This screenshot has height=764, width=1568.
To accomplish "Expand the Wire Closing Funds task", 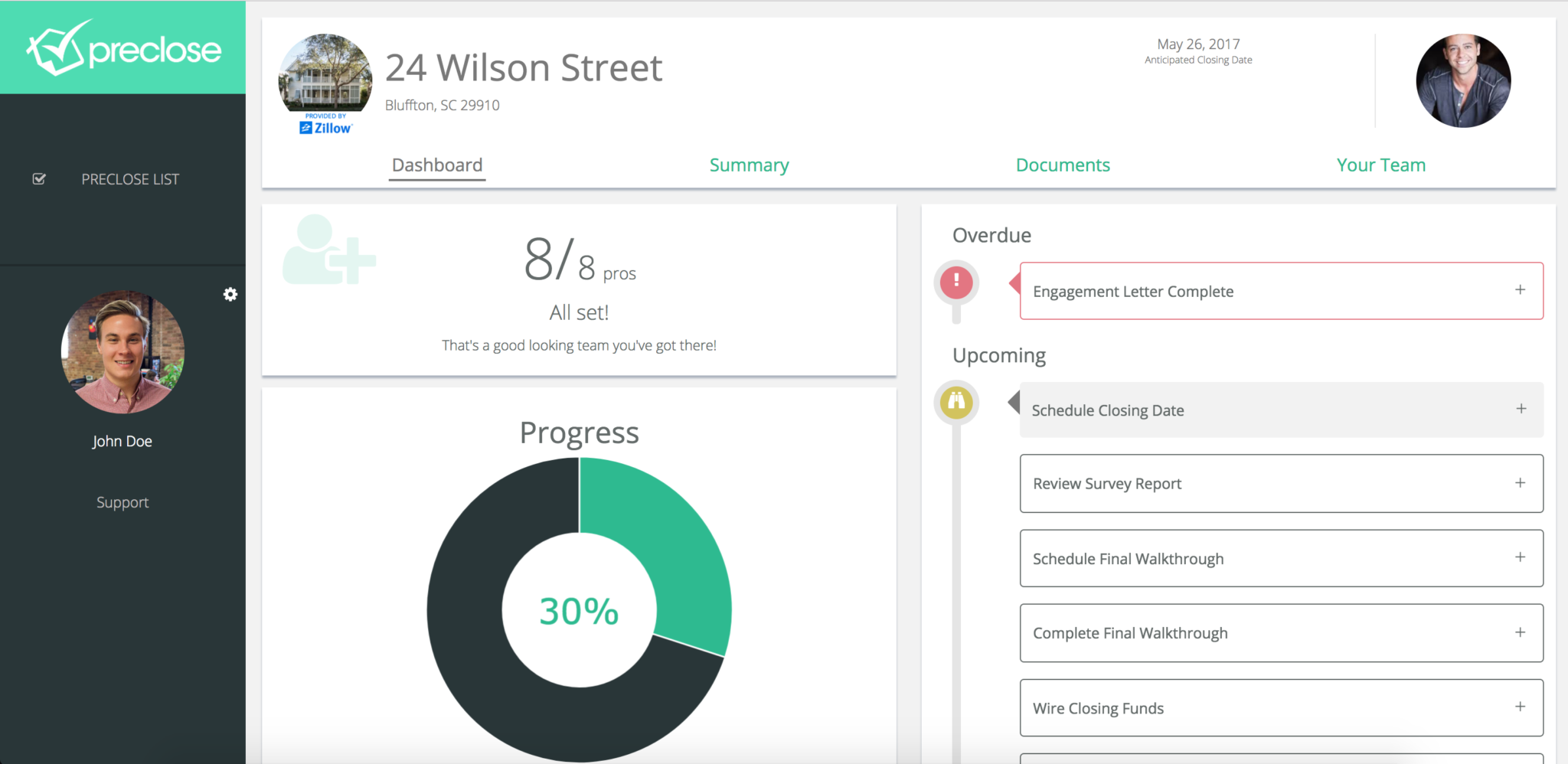I will pos(1520,707).
